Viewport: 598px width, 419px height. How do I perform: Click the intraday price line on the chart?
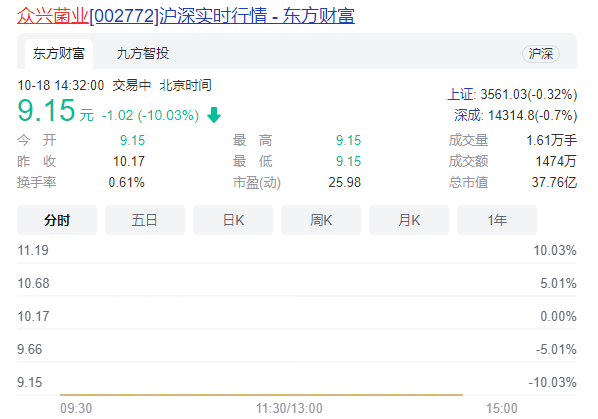(261, 395)
